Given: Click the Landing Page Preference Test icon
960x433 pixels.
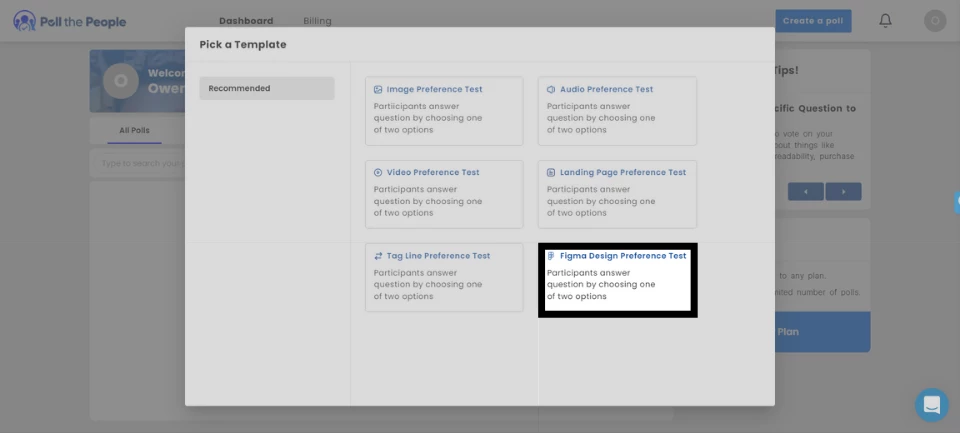Looking at the screenshot, I should 551,173.
